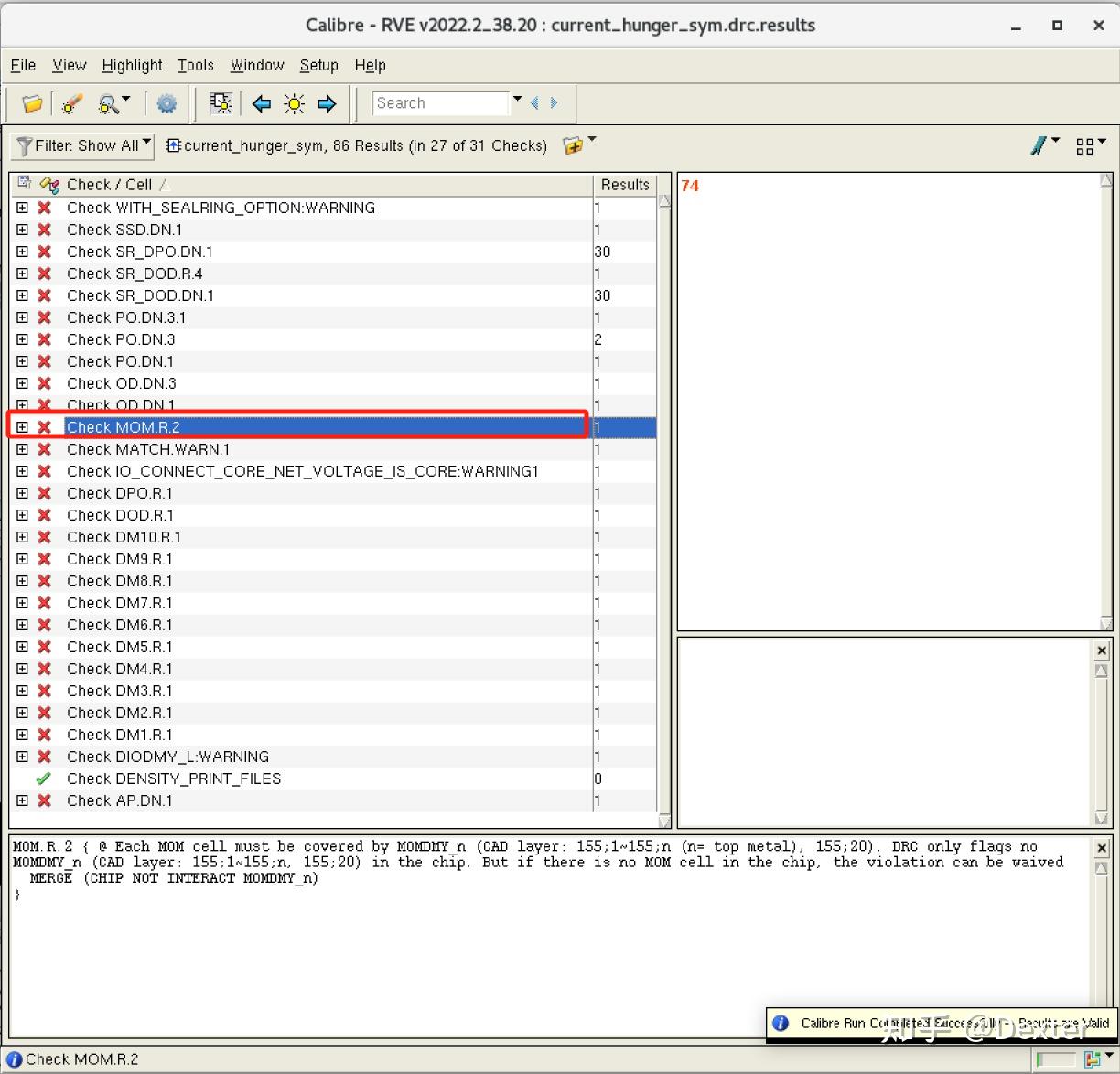Screen dimensions: 1120x1074
Task: Expand the Check SR_DPO.DN.1 tree node
Action: [22, 252]
